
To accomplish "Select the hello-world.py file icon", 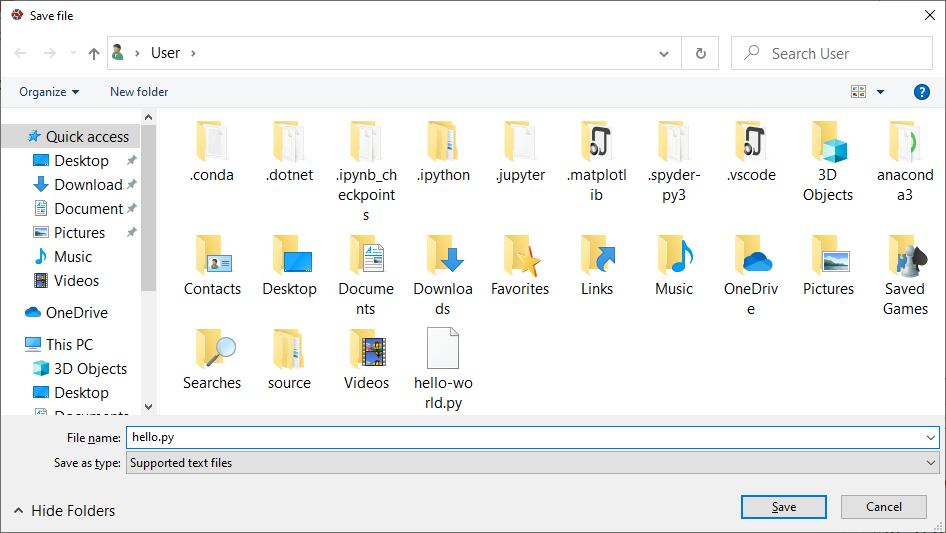I will click(443, 350).
